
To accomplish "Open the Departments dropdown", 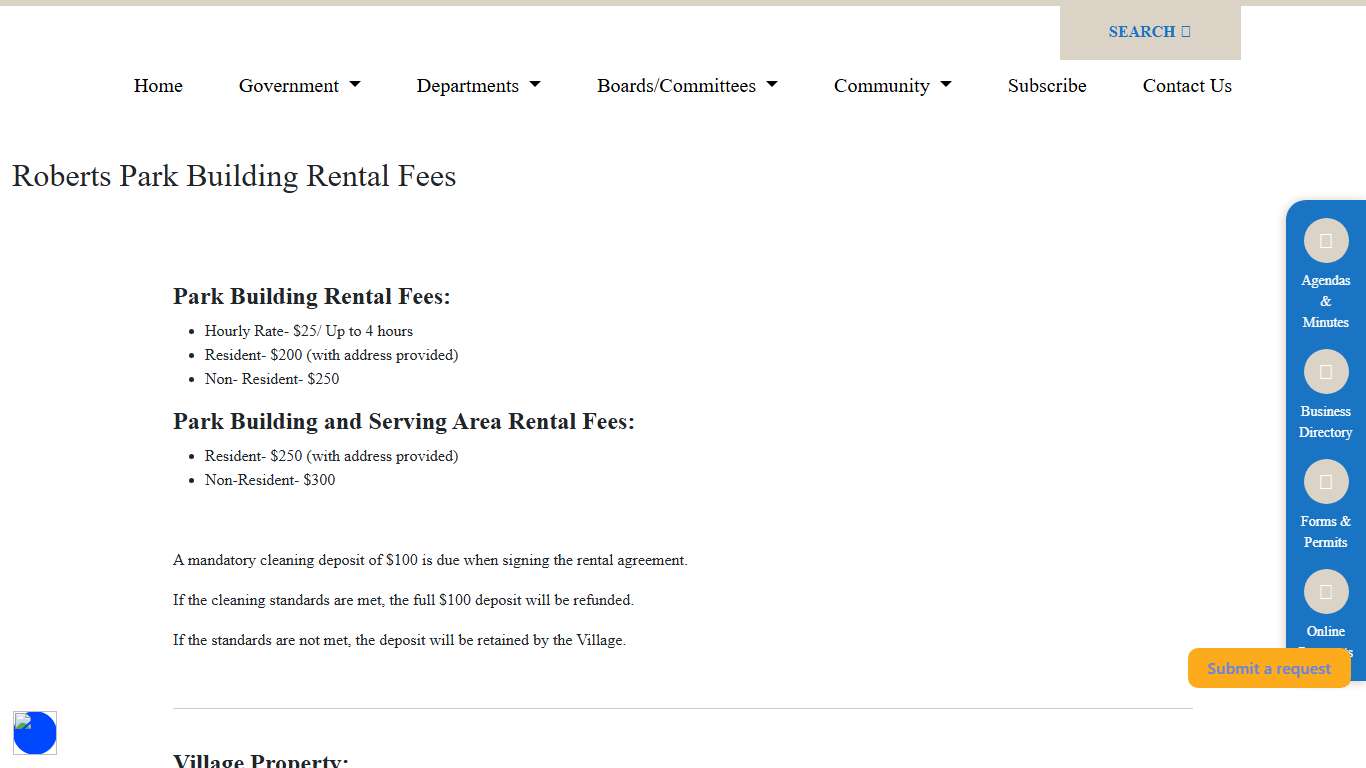I will pyautogui.click(x=478, y=86).
